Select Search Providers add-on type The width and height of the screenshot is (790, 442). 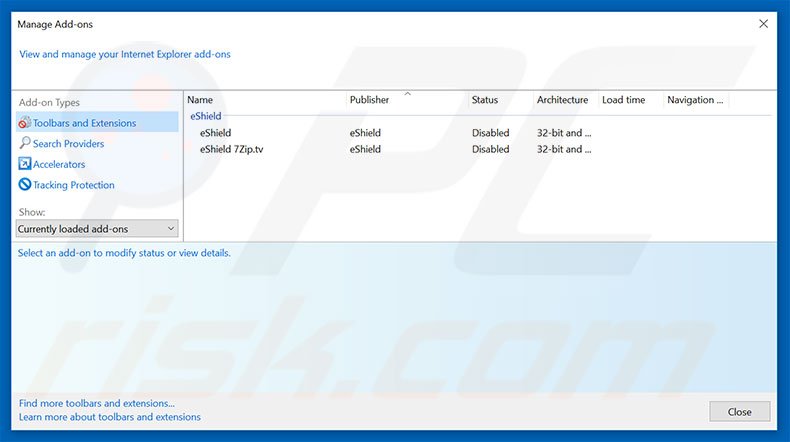pos(69,144)
